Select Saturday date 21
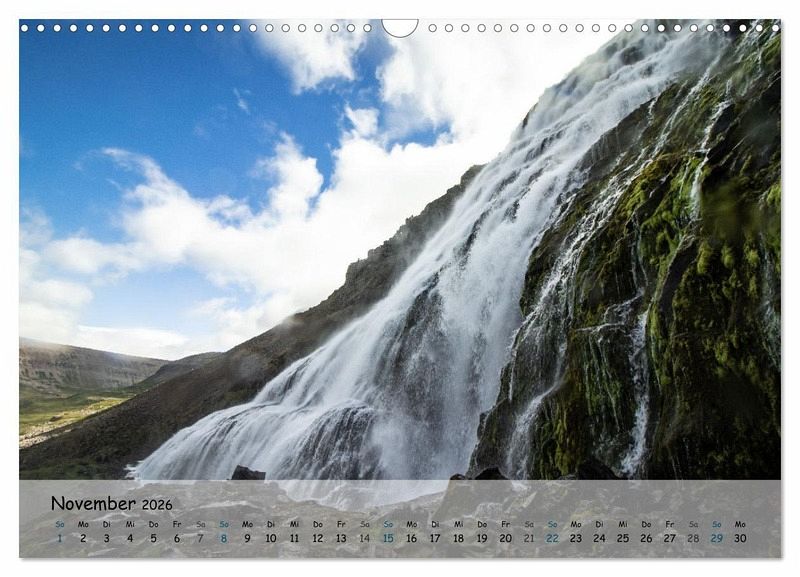 pos(529,538)
